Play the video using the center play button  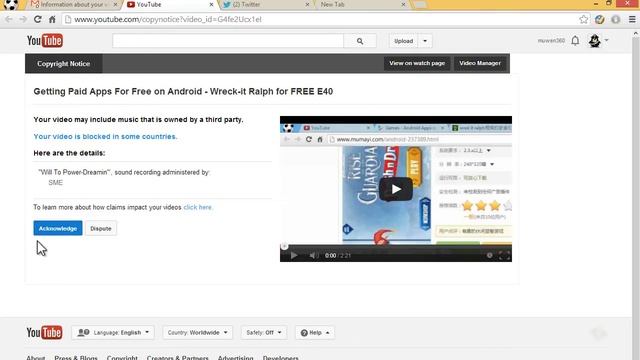(396, 189)
